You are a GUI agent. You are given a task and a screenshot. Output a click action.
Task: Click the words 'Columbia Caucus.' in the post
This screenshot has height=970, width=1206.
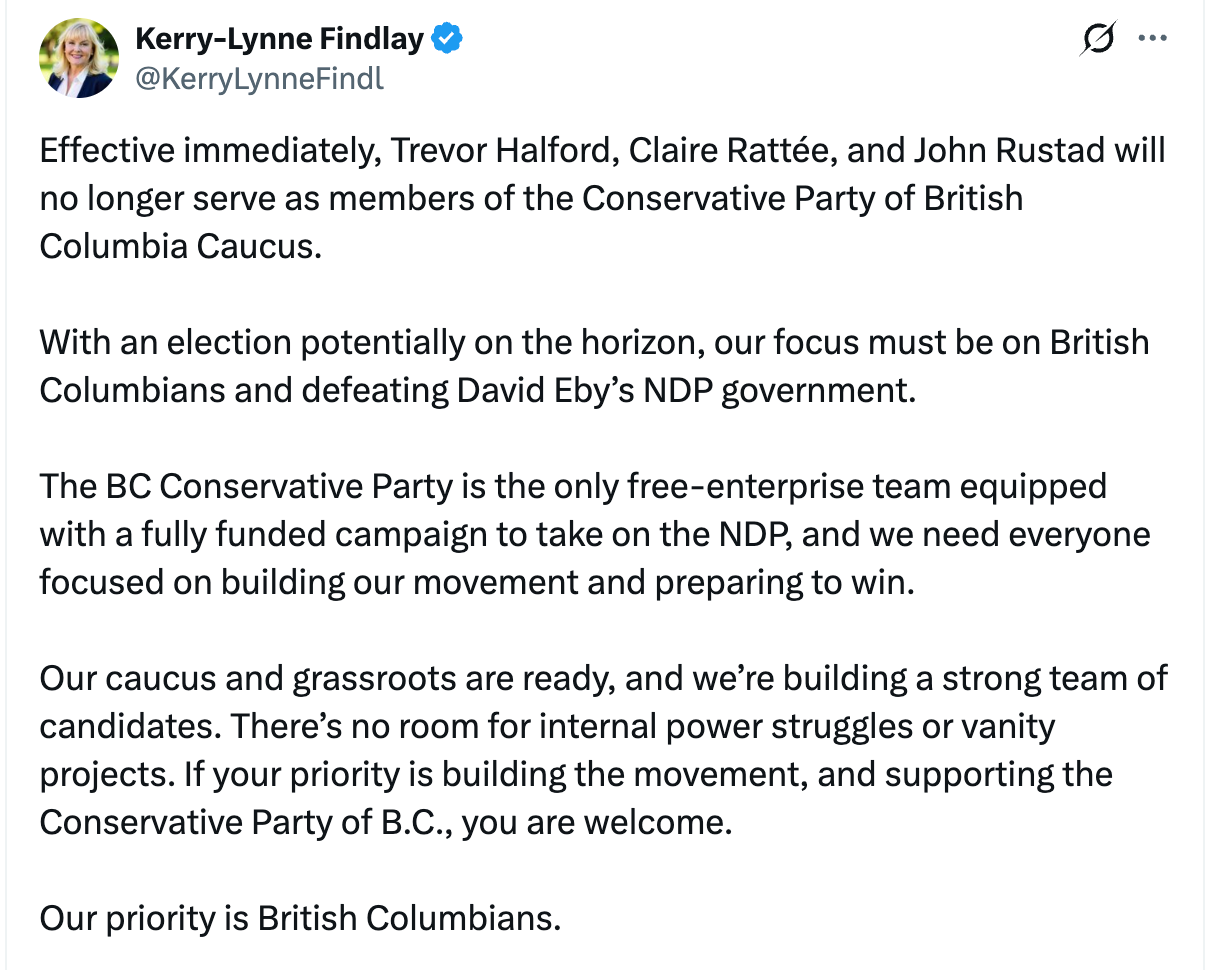click(181, 246)
